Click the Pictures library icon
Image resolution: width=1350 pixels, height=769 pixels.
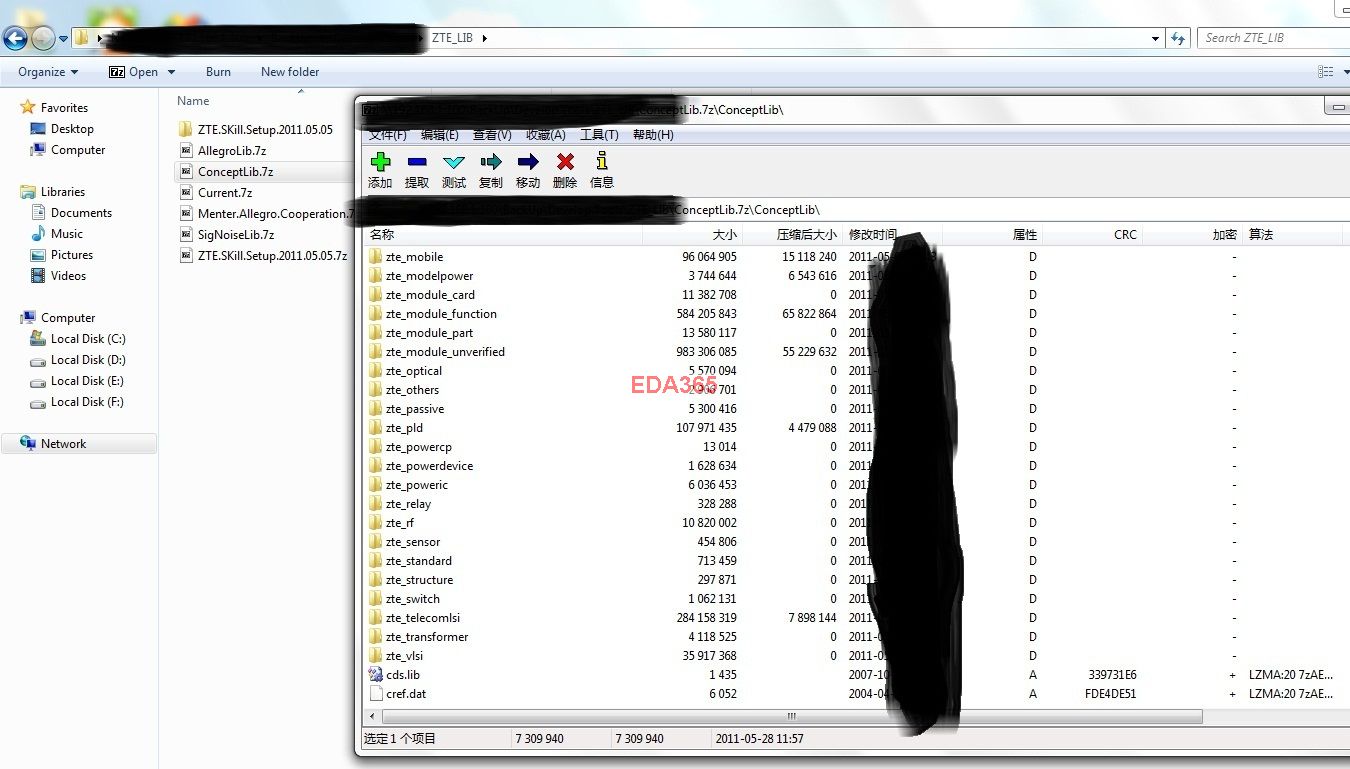click(38, 255)
